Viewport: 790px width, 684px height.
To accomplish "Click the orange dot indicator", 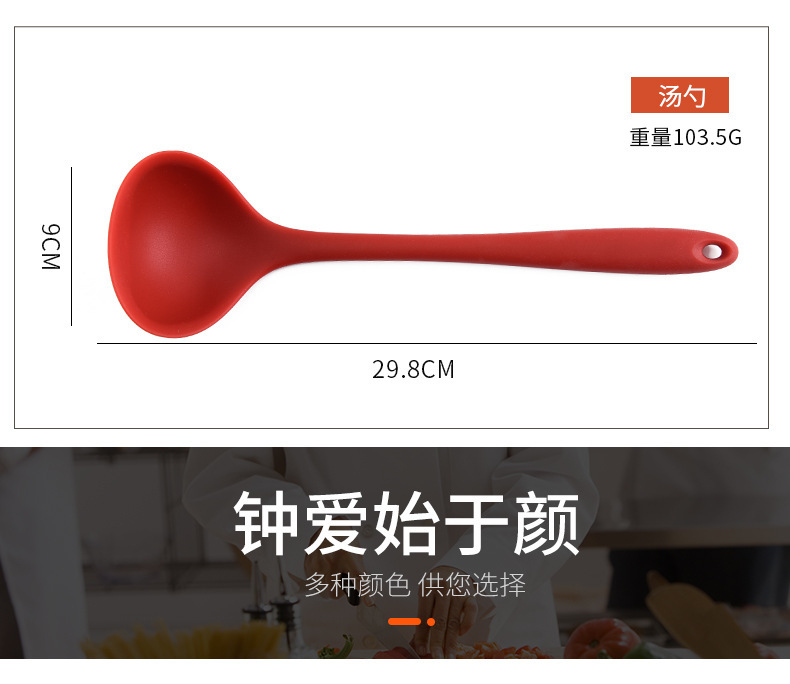I will (x=431, y=622).
